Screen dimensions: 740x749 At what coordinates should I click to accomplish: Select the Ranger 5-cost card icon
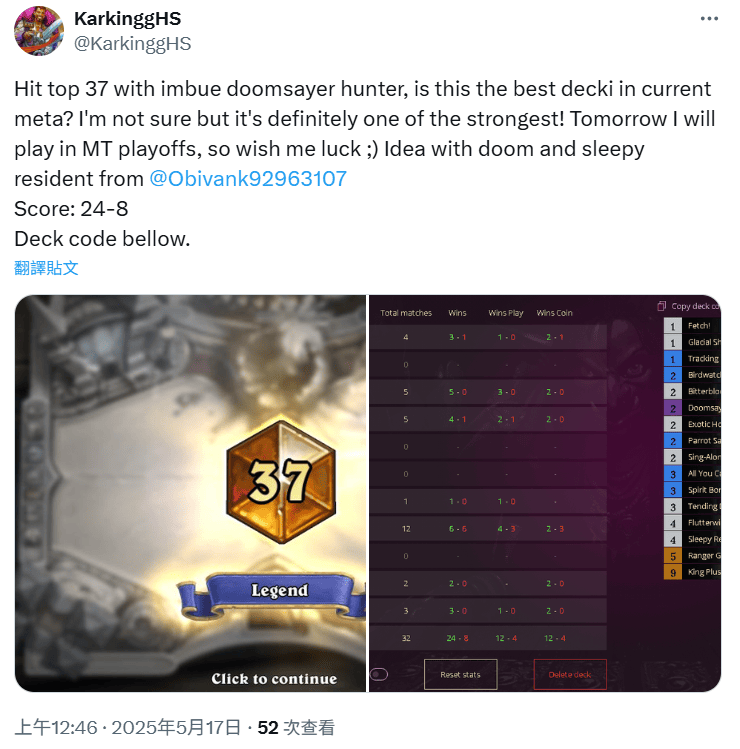[x=672, y=556]
